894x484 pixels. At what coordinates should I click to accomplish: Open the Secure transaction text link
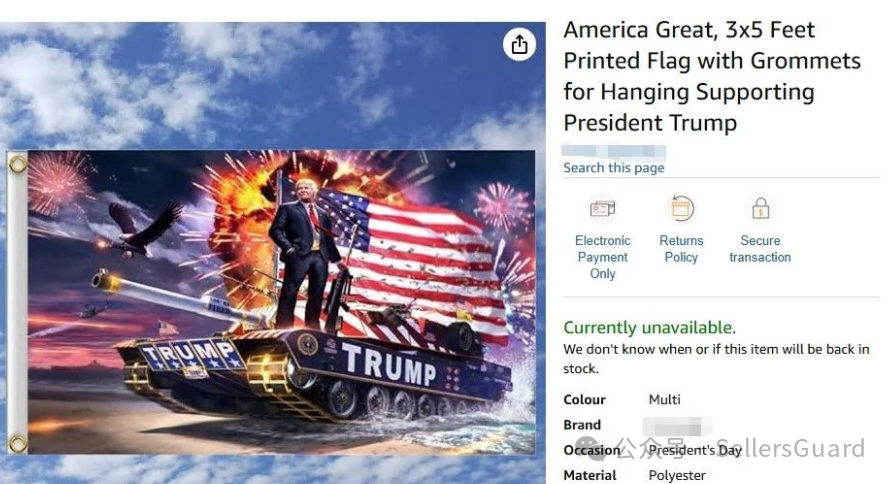tap(760, 249)
